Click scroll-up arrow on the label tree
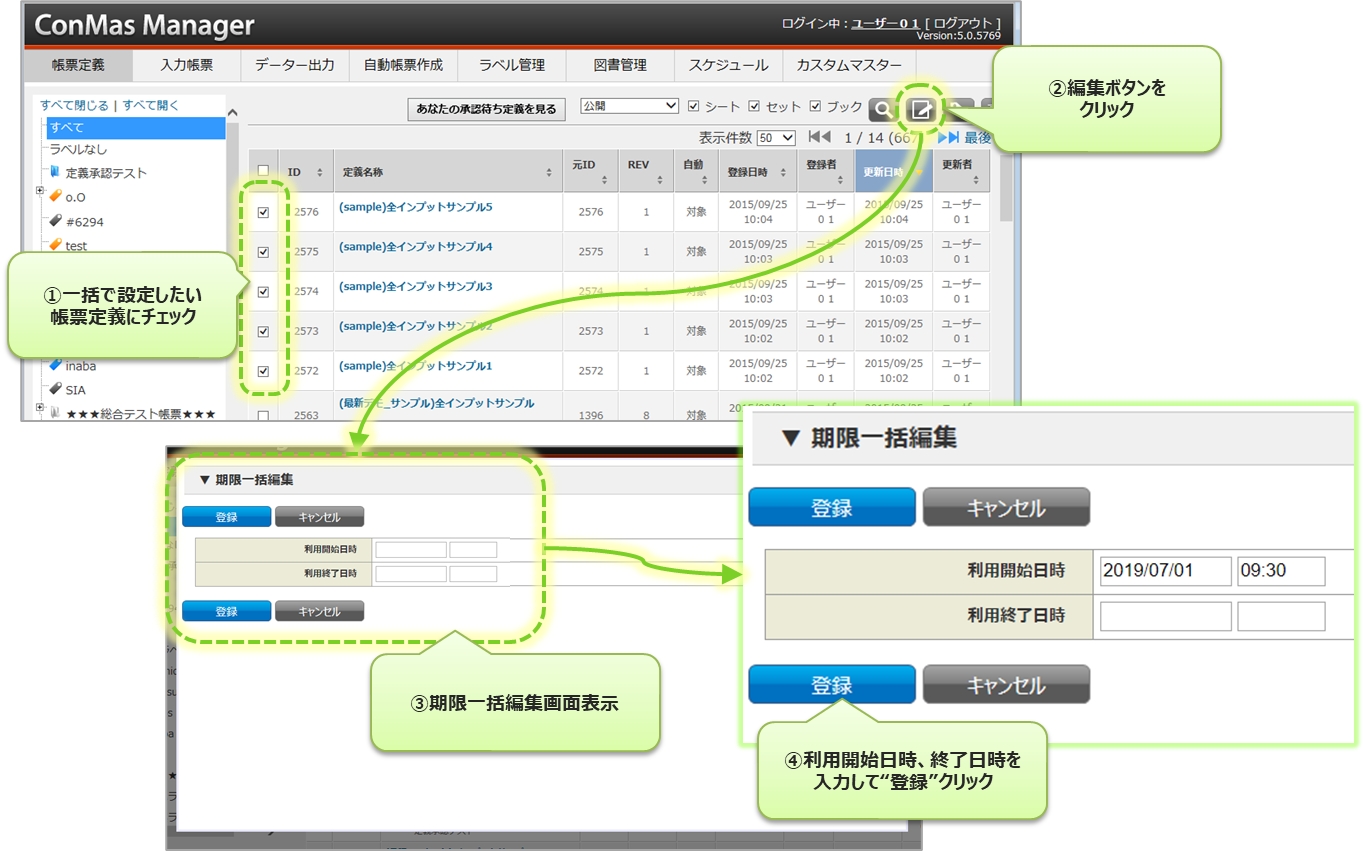This screenshot has height=851, width=1365. [233, 113]
